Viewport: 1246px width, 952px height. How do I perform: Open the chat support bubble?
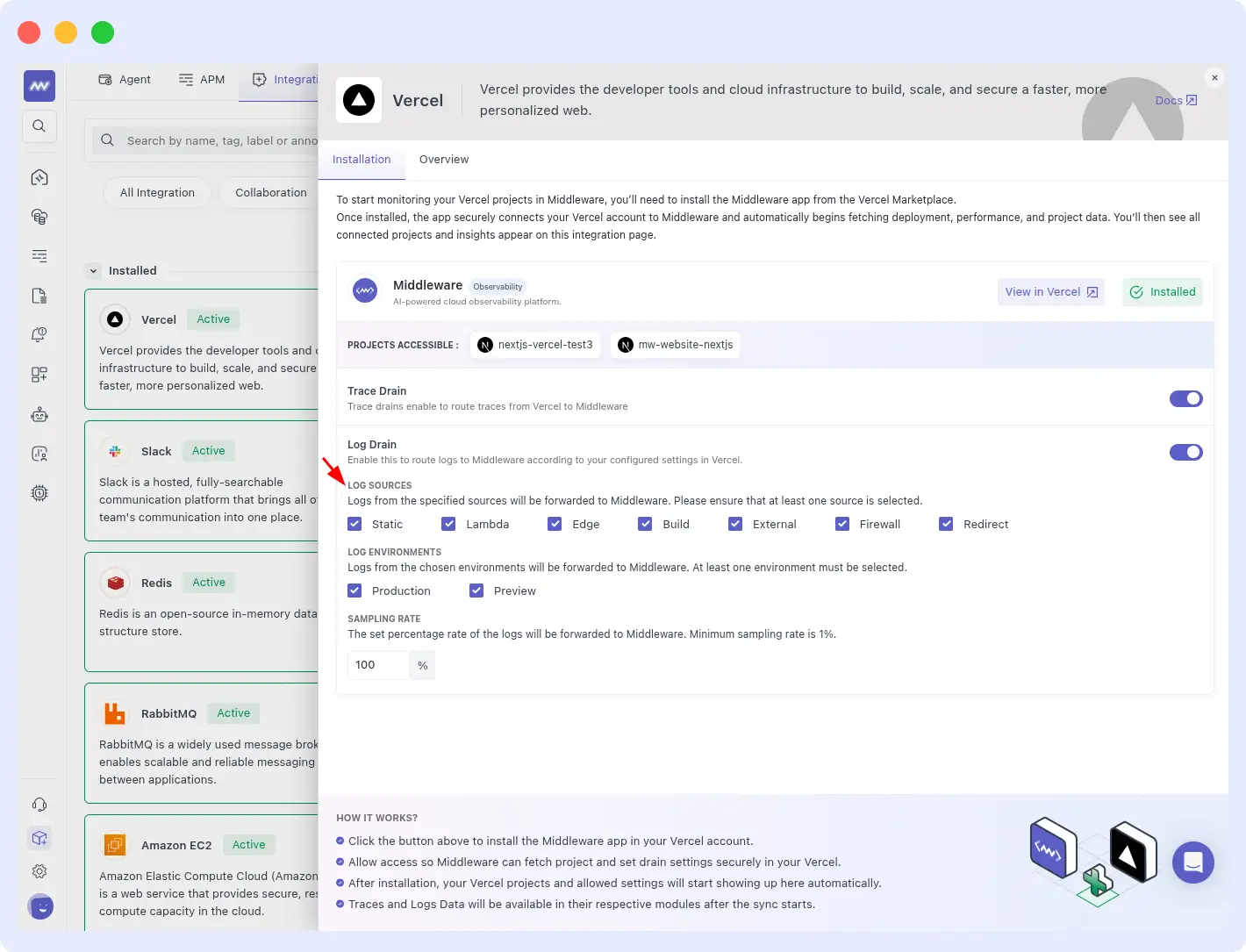click(x=1193, y=863)
